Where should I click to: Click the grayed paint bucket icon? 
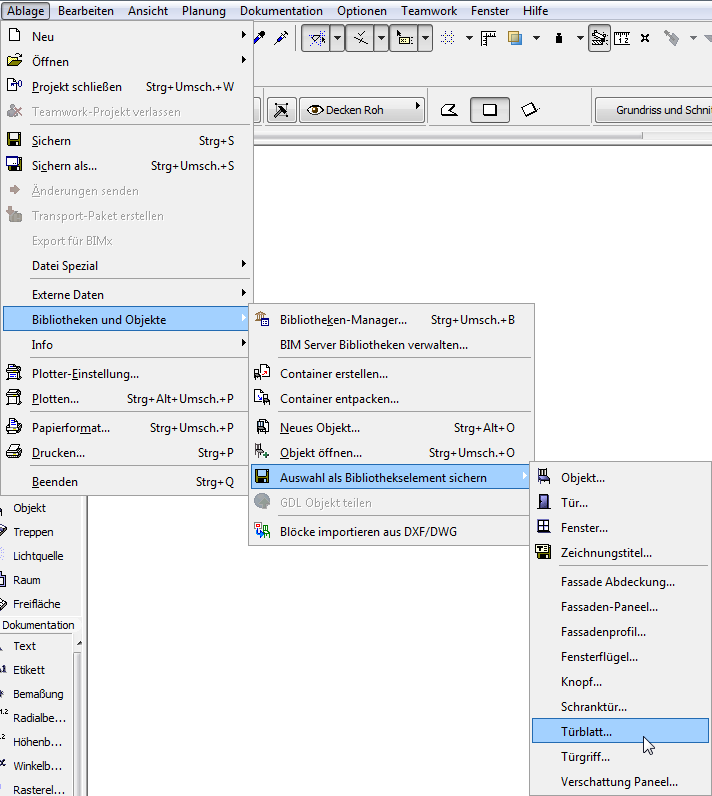pos(671,38)
